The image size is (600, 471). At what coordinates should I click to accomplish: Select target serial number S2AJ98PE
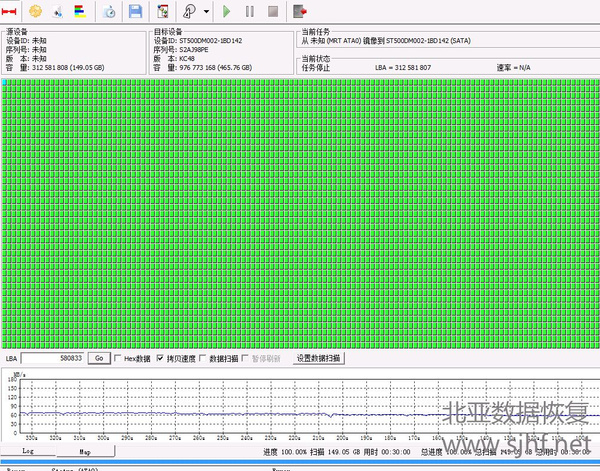point(194,50)
